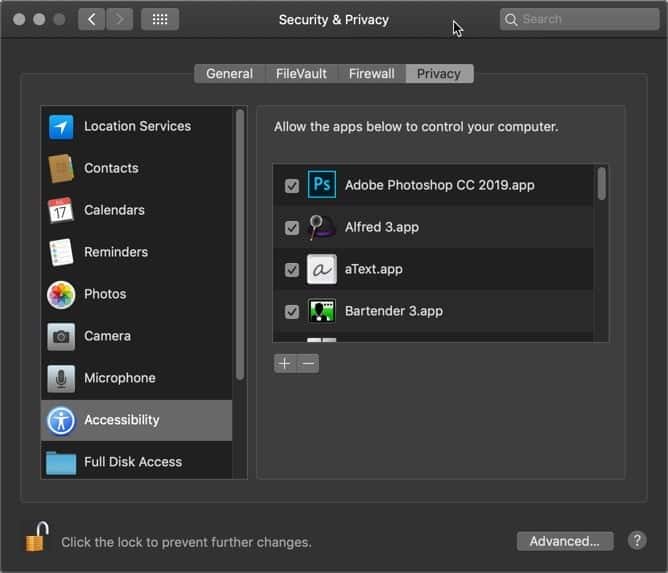Click the forward chevron button
Viewport: 668px width, 573px height.
tap(119, 19)
